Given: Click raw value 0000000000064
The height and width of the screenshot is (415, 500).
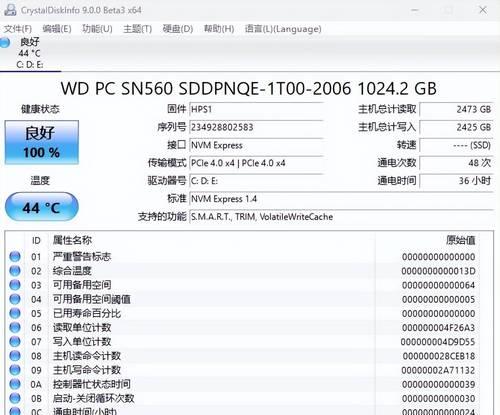Looking at the screenshot, I should pos(439,285).
